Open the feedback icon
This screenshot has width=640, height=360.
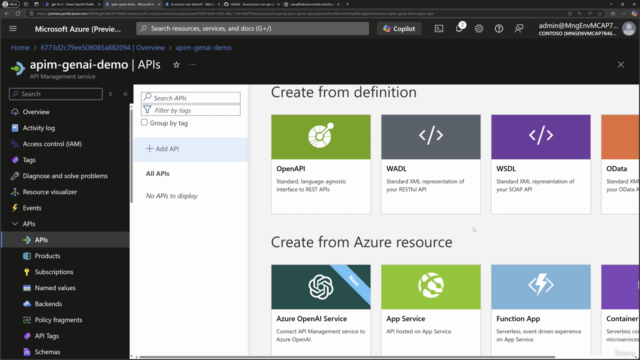tap(519, 29)
